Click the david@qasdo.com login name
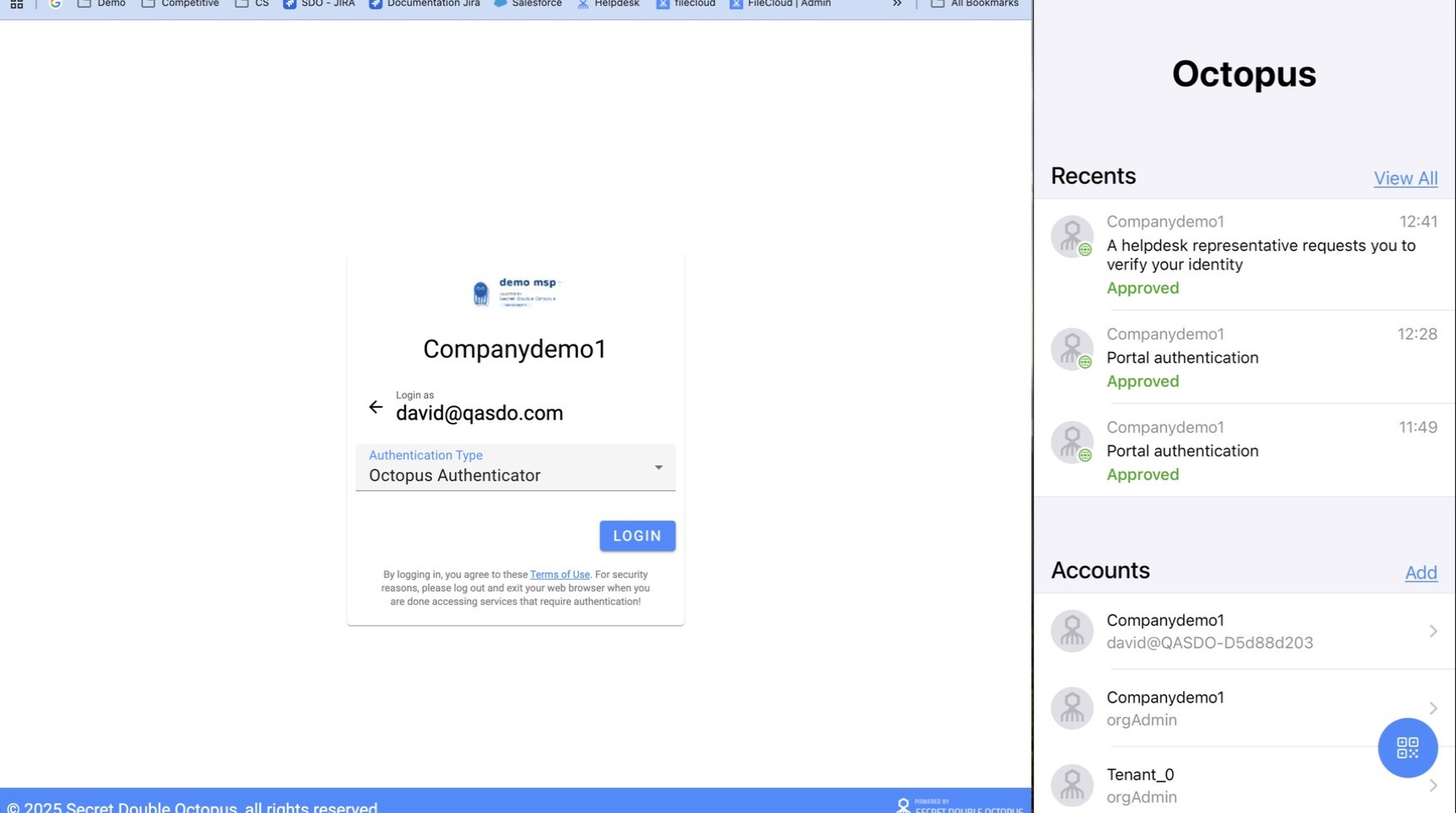 (479, 413)
